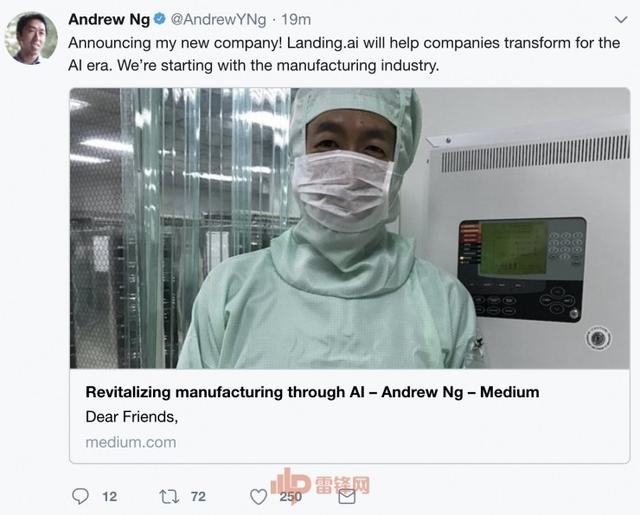Image resolution: width=640 pixels, height=515 pixels.
Task: Open the Andrew Ng display name link
Action: click(x=109, y=19)
